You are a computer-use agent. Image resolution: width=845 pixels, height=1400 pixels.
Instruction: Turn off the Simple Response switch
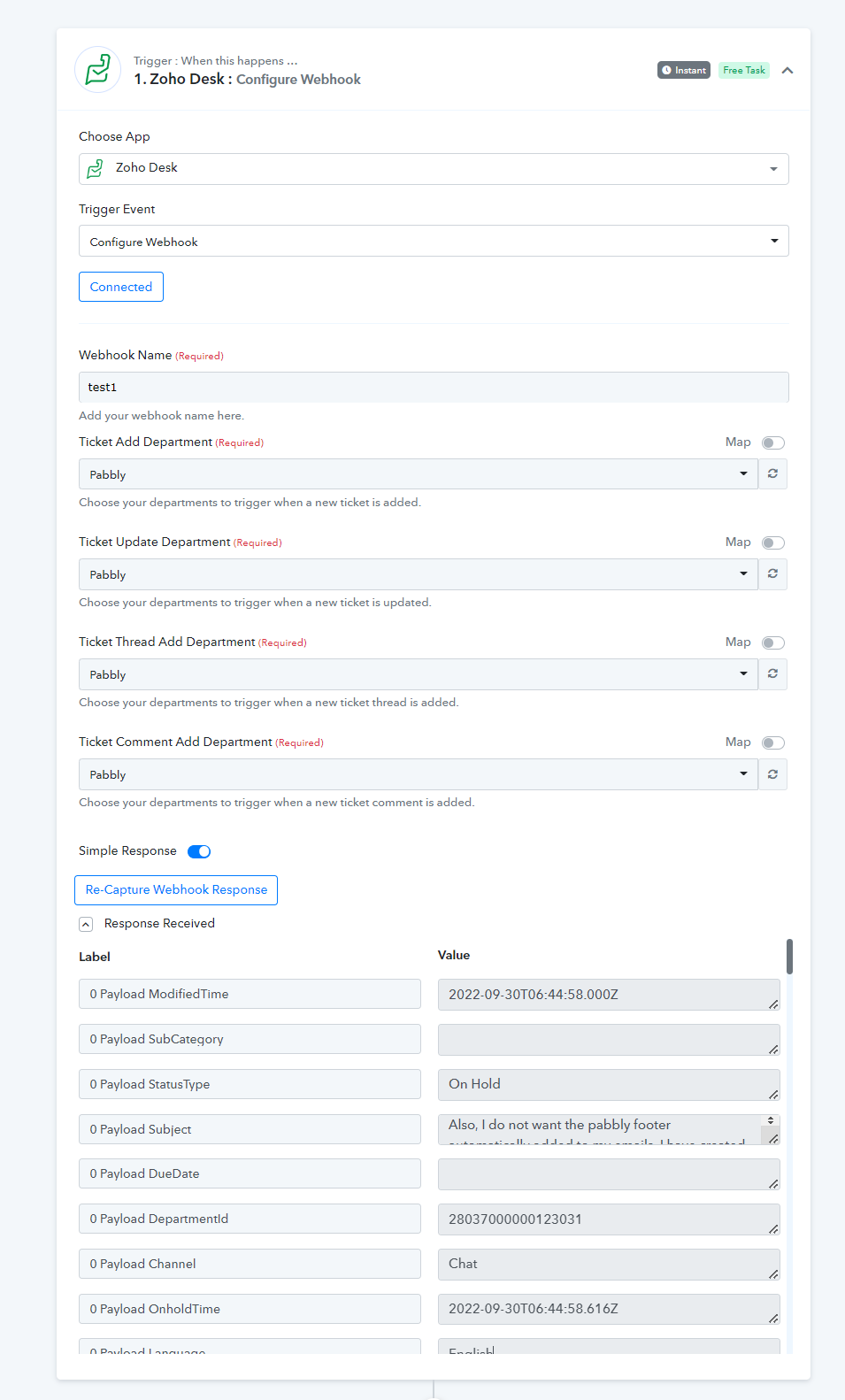[199, 851]
